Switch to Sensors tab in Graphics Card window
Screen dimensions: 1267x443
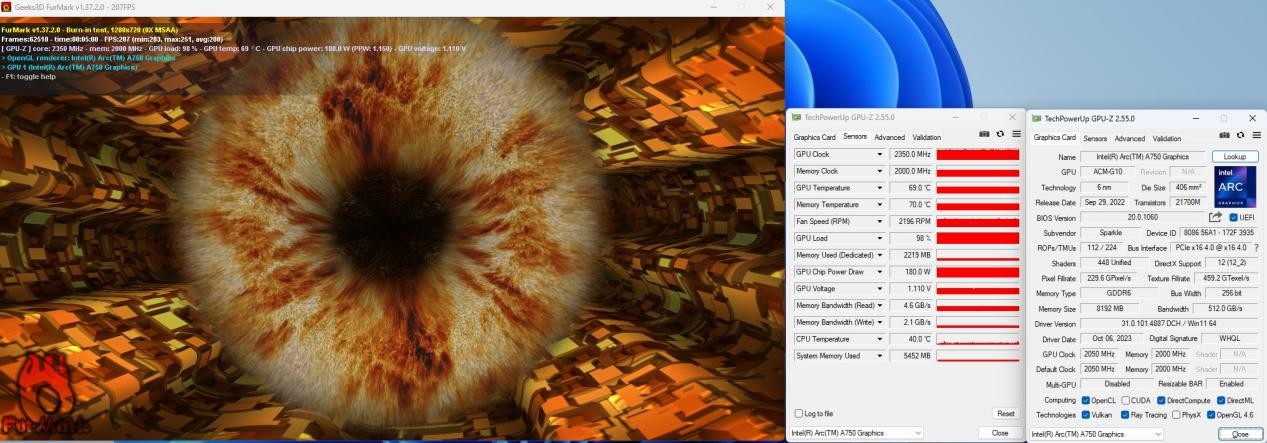[x=1095, y=138]
